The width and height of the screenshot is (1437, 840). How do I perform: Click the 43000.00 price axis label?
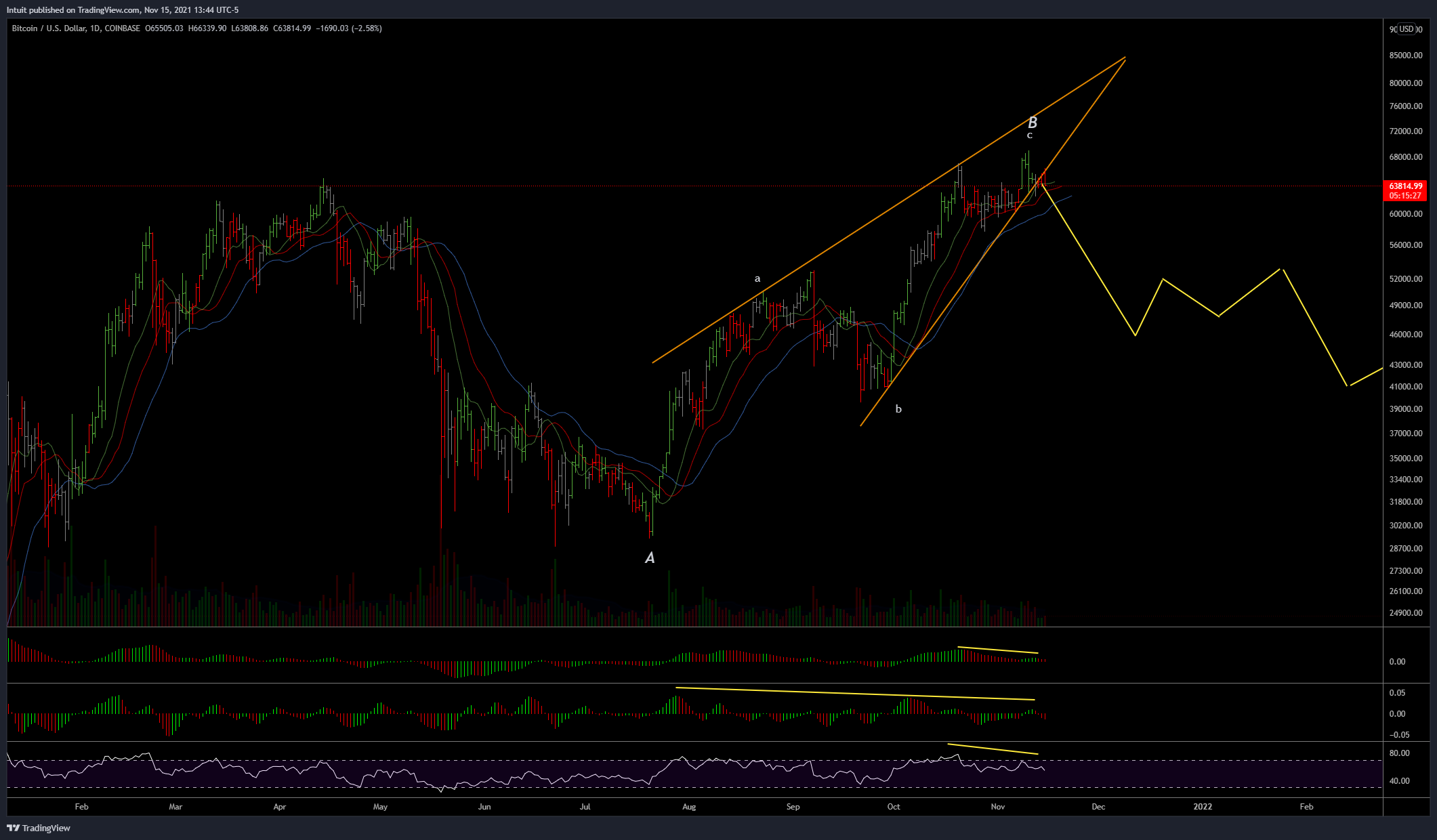(1406, 365)
